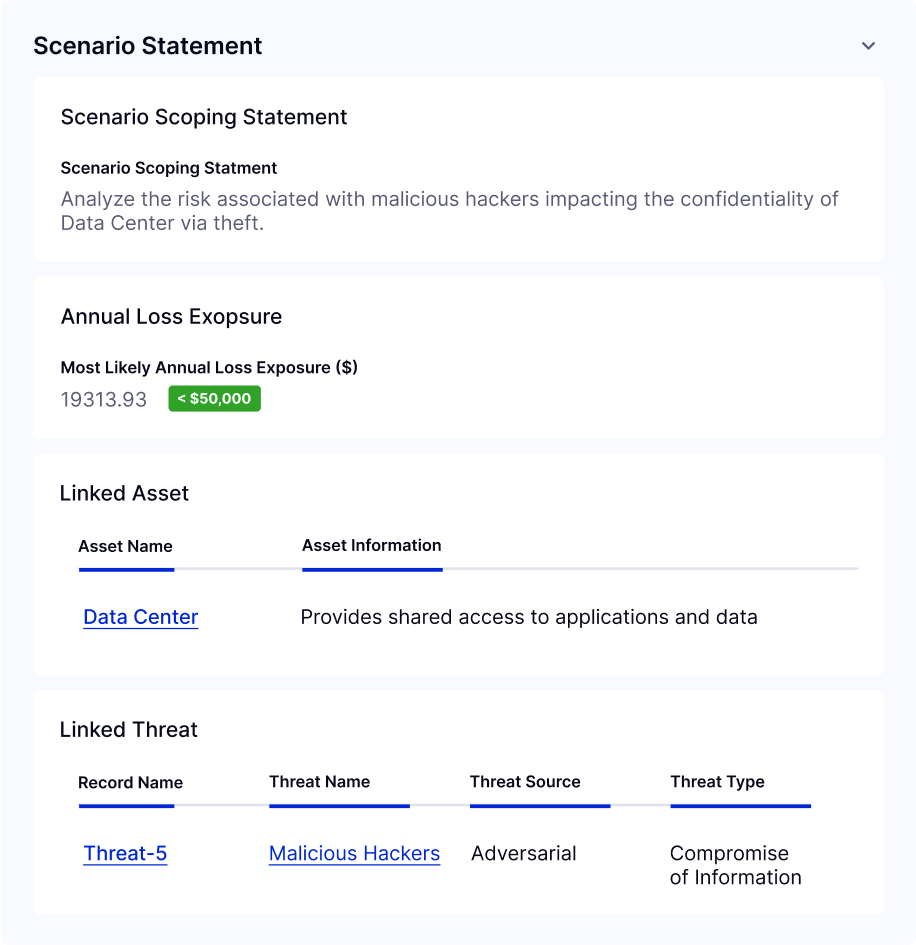
Task: Select the Asset Information column header
Action: 371,545
